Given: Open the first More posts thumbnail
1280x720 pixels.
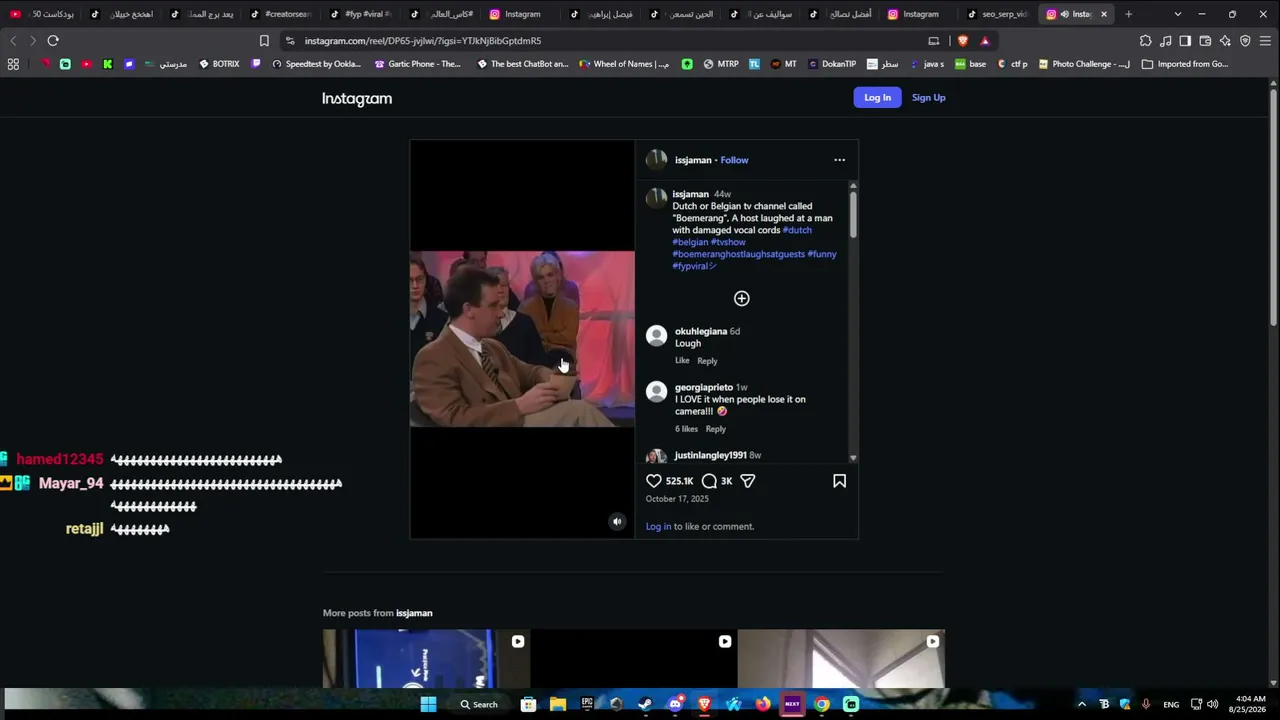Looking at the screenshot, I should coord(427,659).
